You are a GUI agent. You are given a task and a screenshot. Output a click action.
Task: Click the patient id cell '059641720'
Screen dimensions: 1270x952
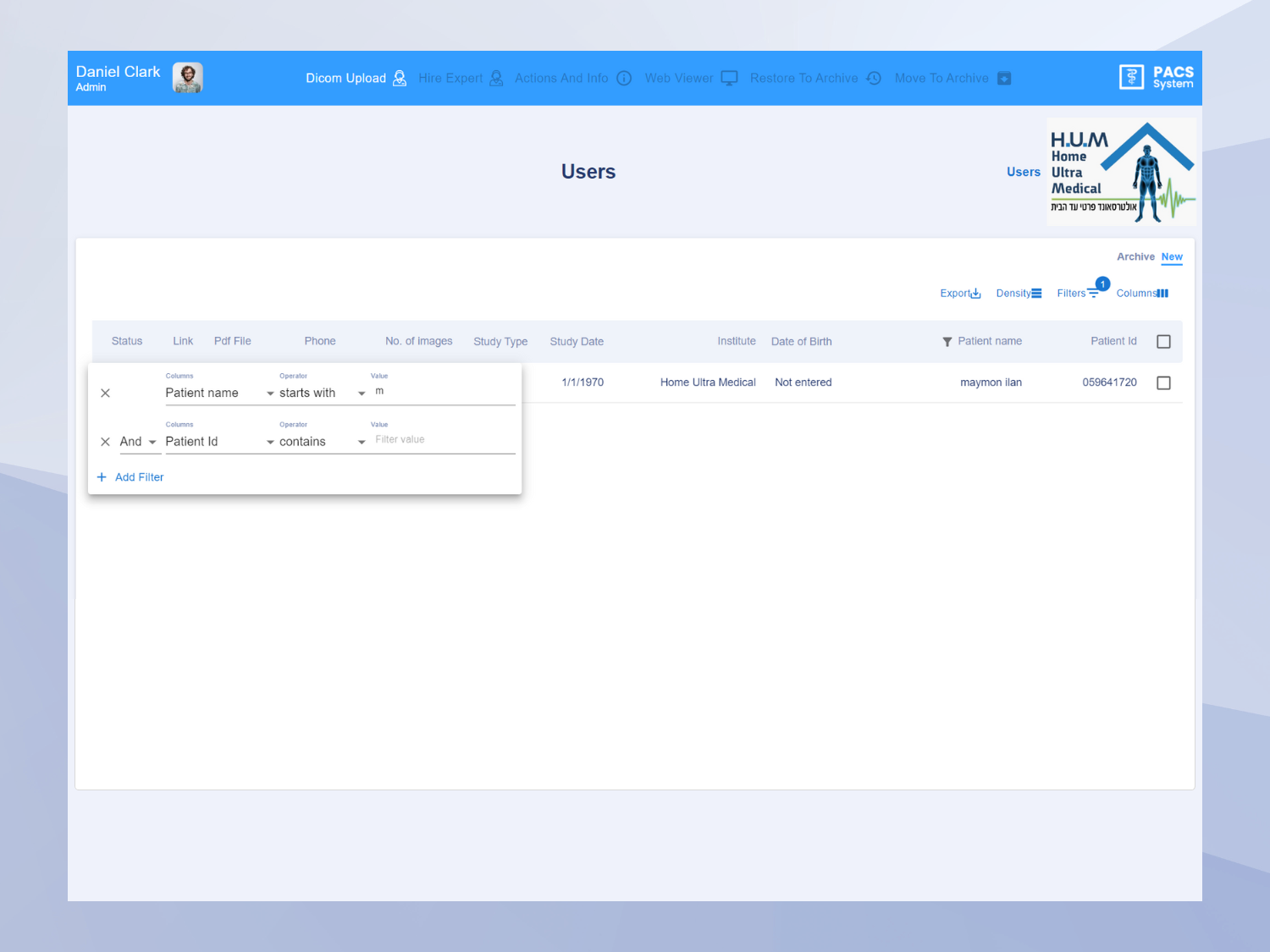(x=1109, y=382)
